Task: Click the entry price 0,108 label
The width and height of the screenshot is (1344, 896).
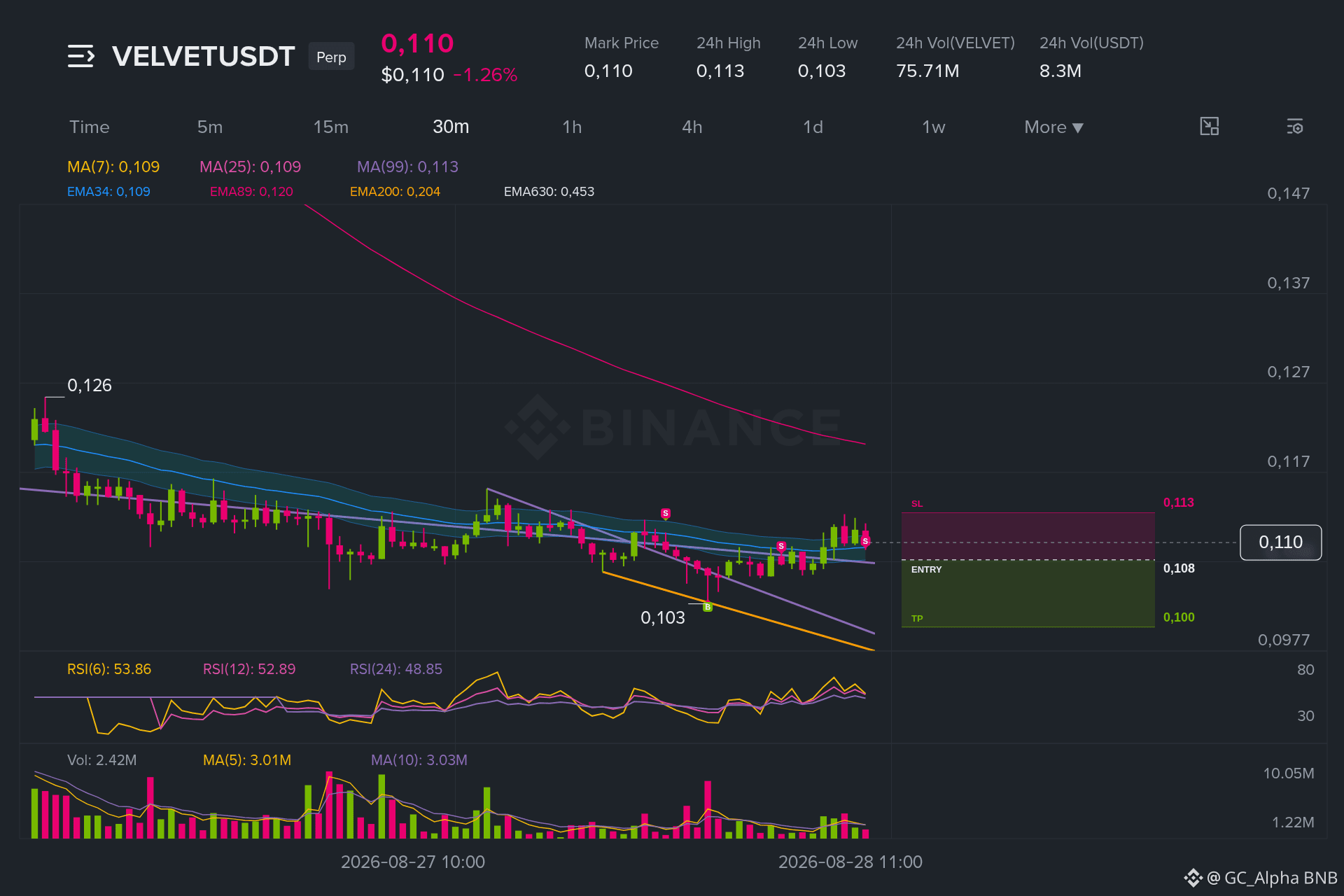Action: click(1179, 568)
